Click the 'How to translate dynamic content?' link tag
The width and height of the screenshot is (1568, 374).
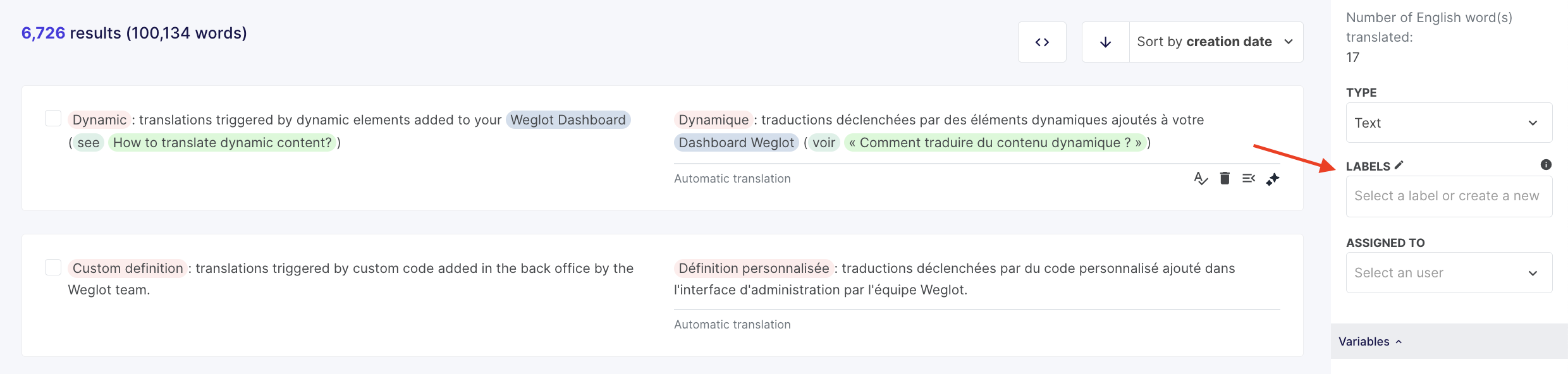pyautogui.click(x=222, y=143)
